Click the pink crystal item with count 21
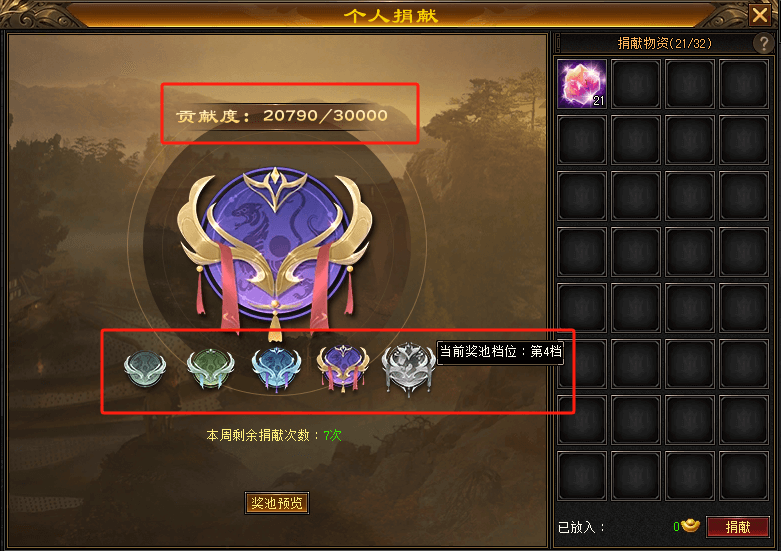Viewport: 781px width, 551px height. coord(582,84)
